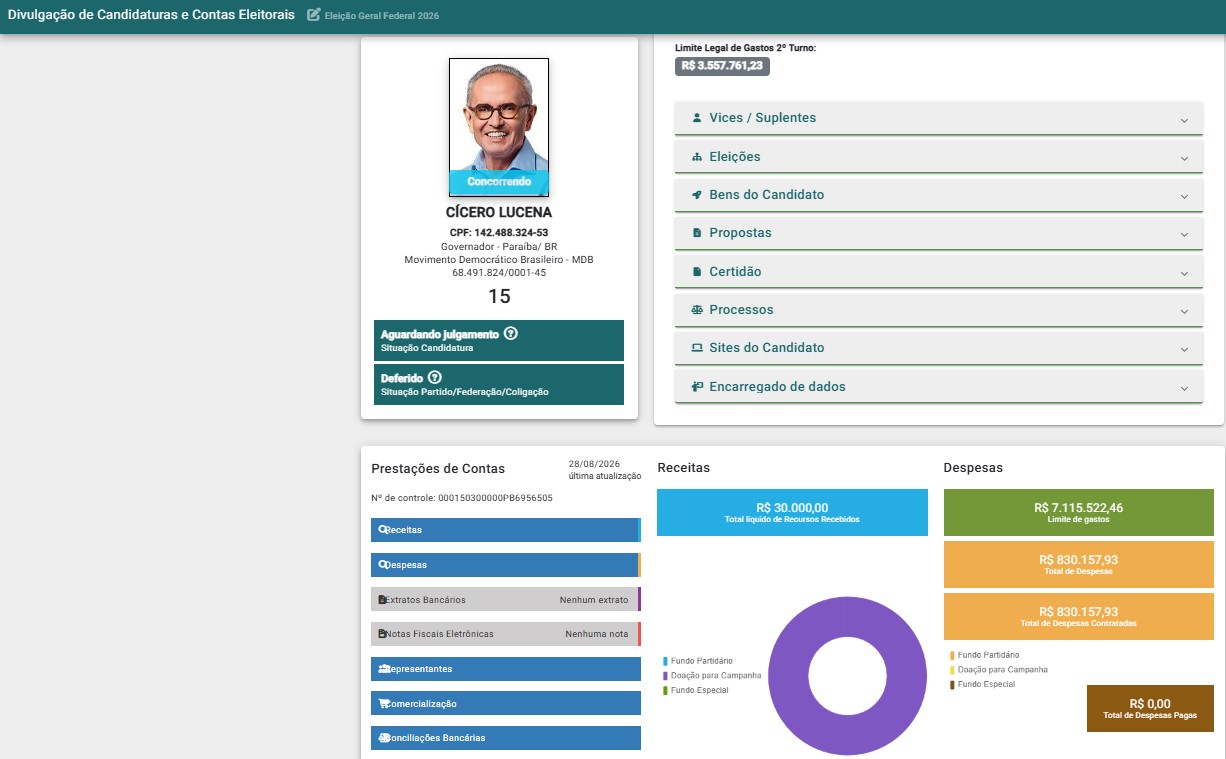Open the Despesas details button
1226x759 pixels.
coord(506,565)
